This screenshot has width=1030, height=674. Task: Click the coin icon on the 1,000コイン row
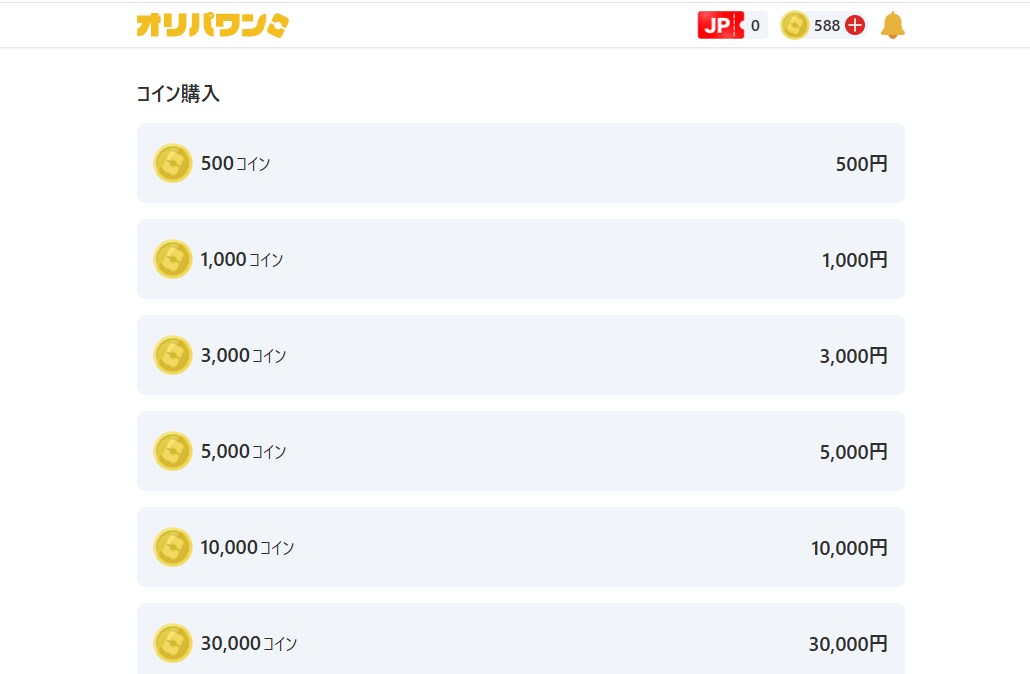point(173,259)
